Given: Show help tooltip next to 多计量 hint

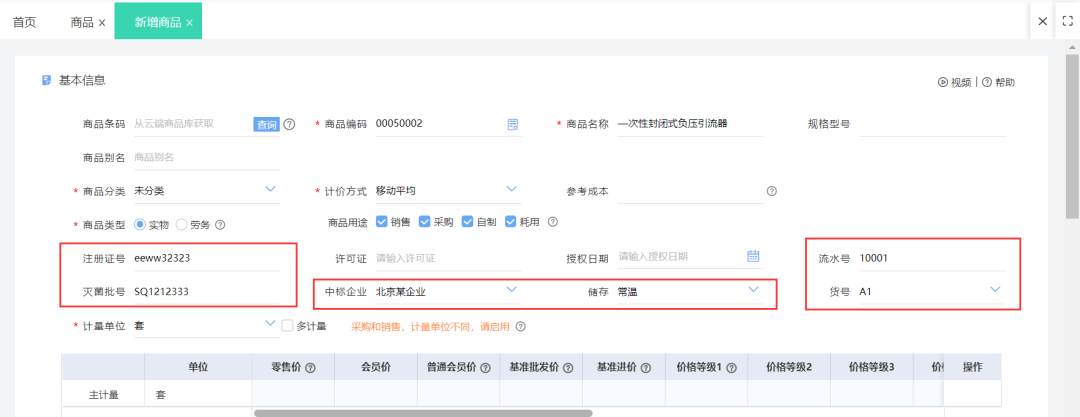Looking at the screenshot, I should pyautogui.click(x=521, y=327).
